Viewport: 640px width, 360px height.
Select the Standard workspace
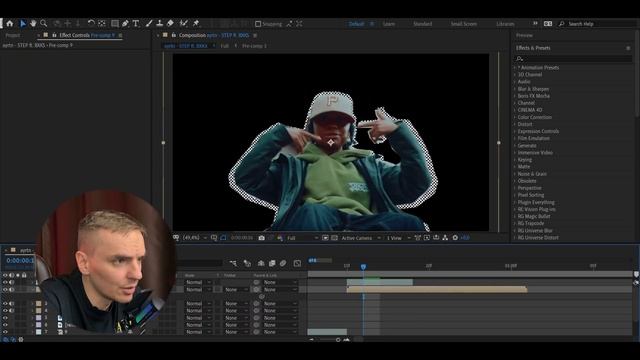pos(422,24)
